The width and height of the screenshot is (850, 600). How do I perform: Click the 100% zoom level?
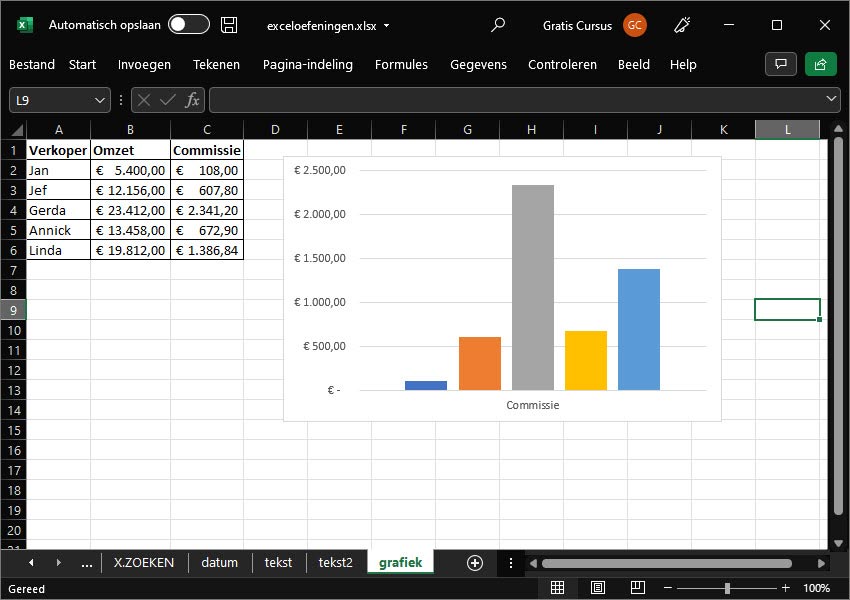[816, 588]
